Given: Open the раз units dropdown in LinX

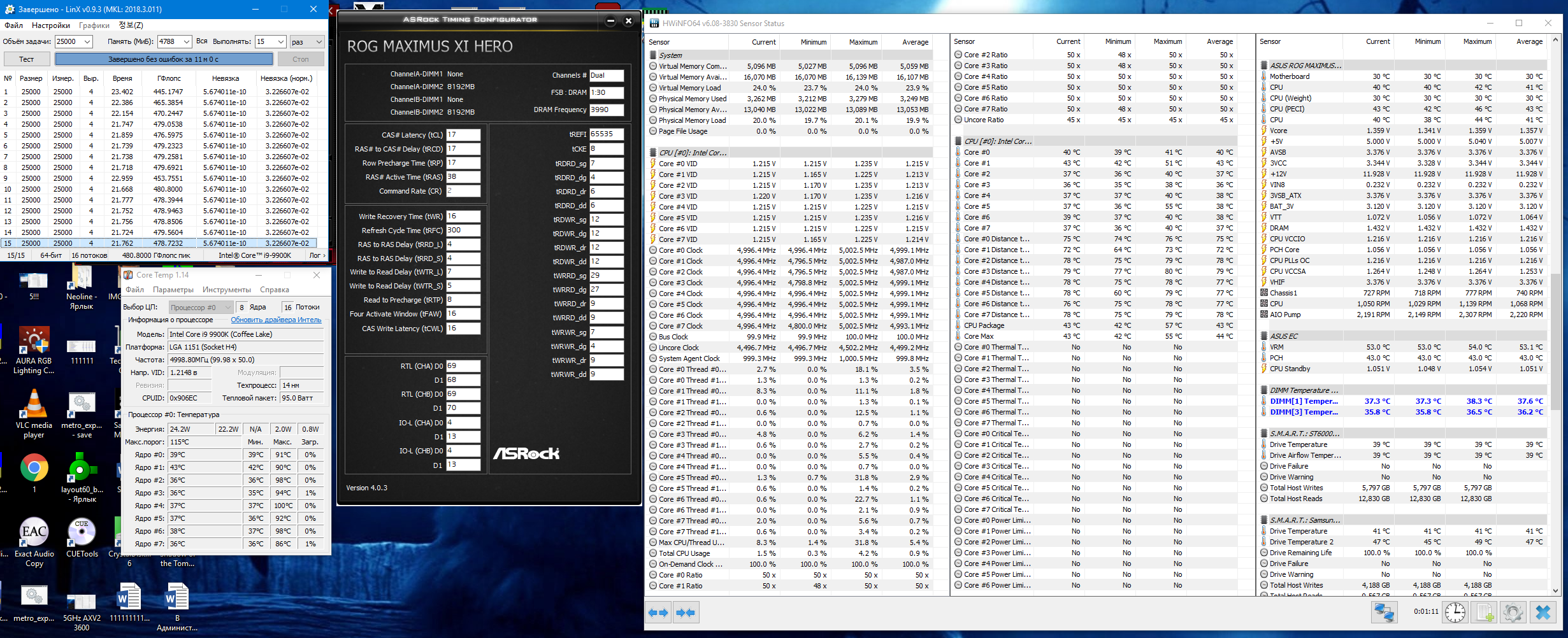Looking at the screenshot, I should click(307, 41).
